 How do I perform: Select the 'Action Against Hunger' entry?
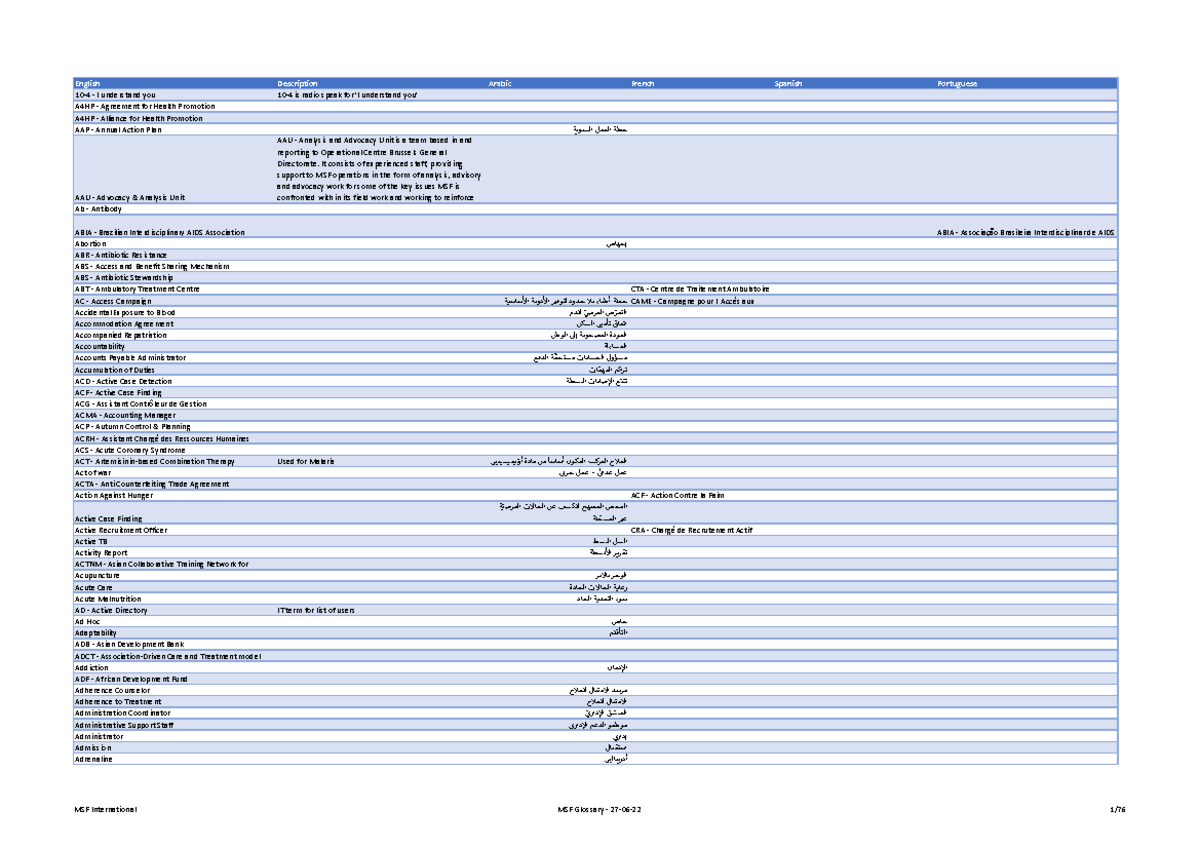tap(113, 495)
